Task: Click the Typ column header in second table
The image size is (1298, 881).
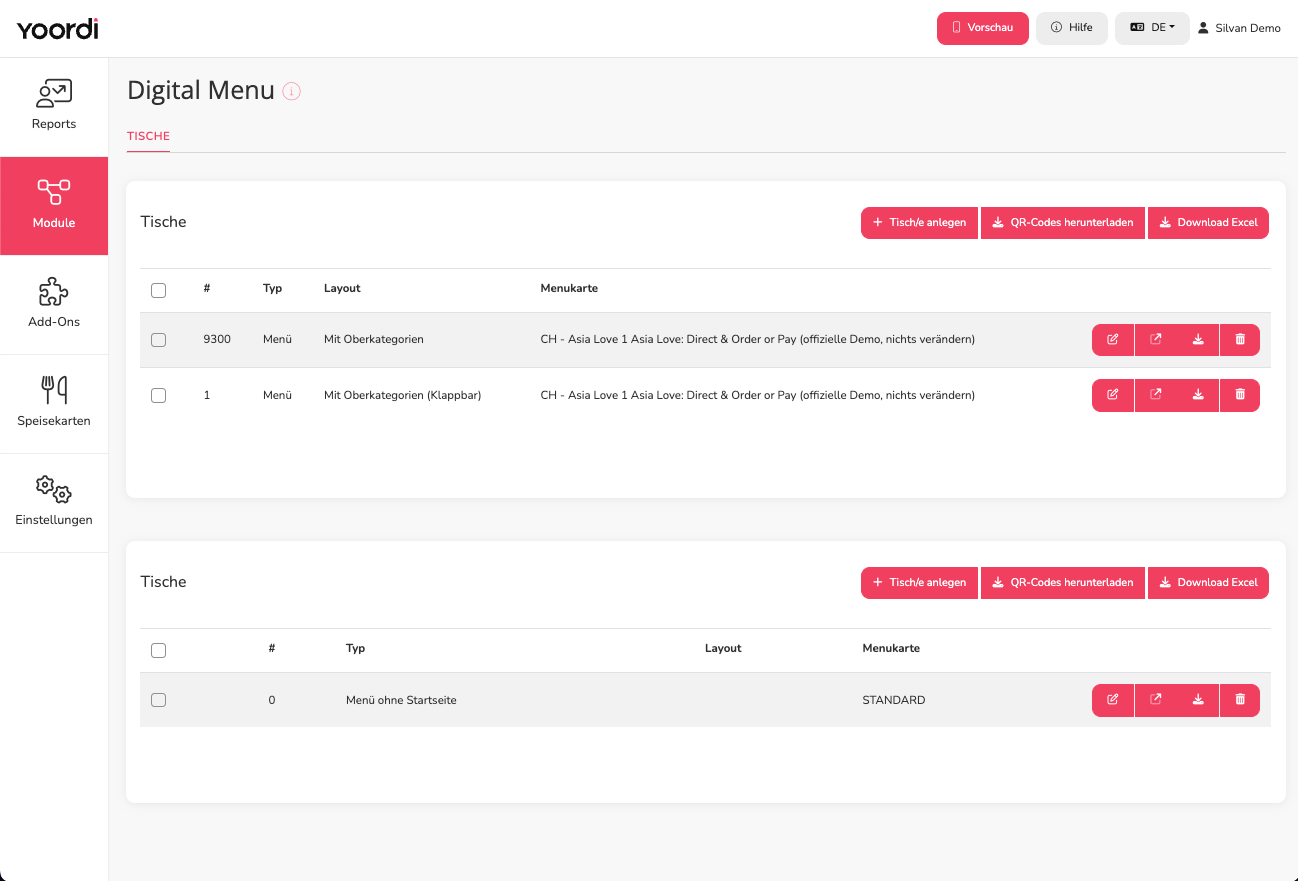Action: click(355, 648)
